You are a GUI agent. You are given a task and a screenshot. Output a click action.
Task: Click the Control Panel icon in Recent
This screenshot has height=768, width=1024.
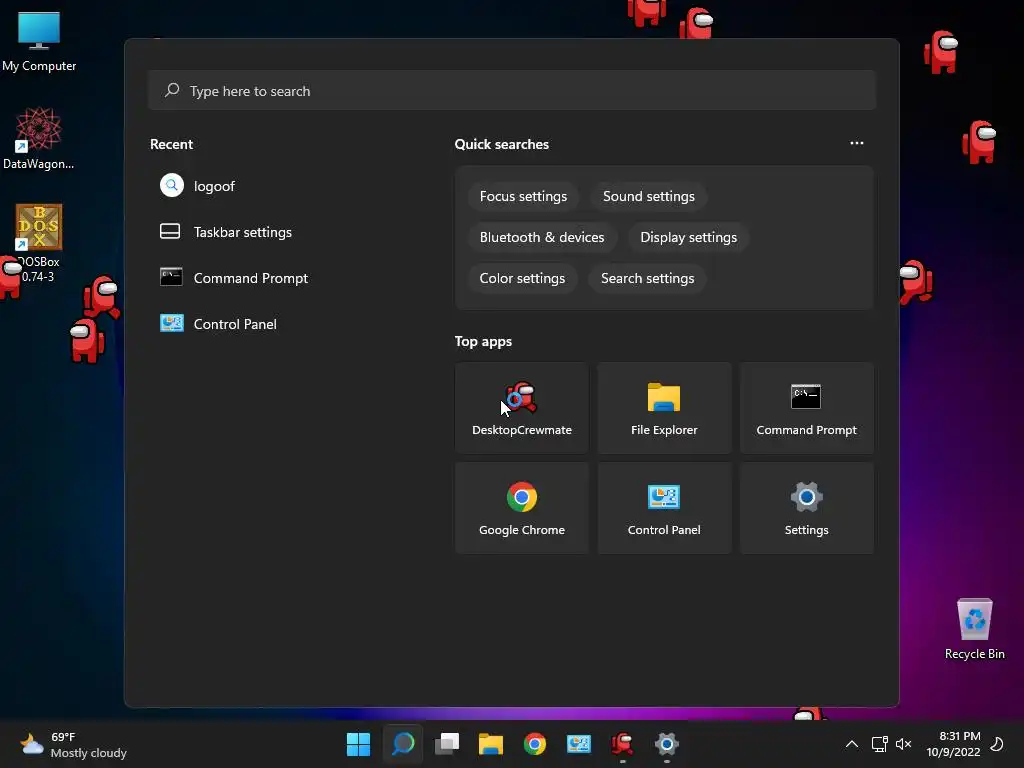(172, 323)
